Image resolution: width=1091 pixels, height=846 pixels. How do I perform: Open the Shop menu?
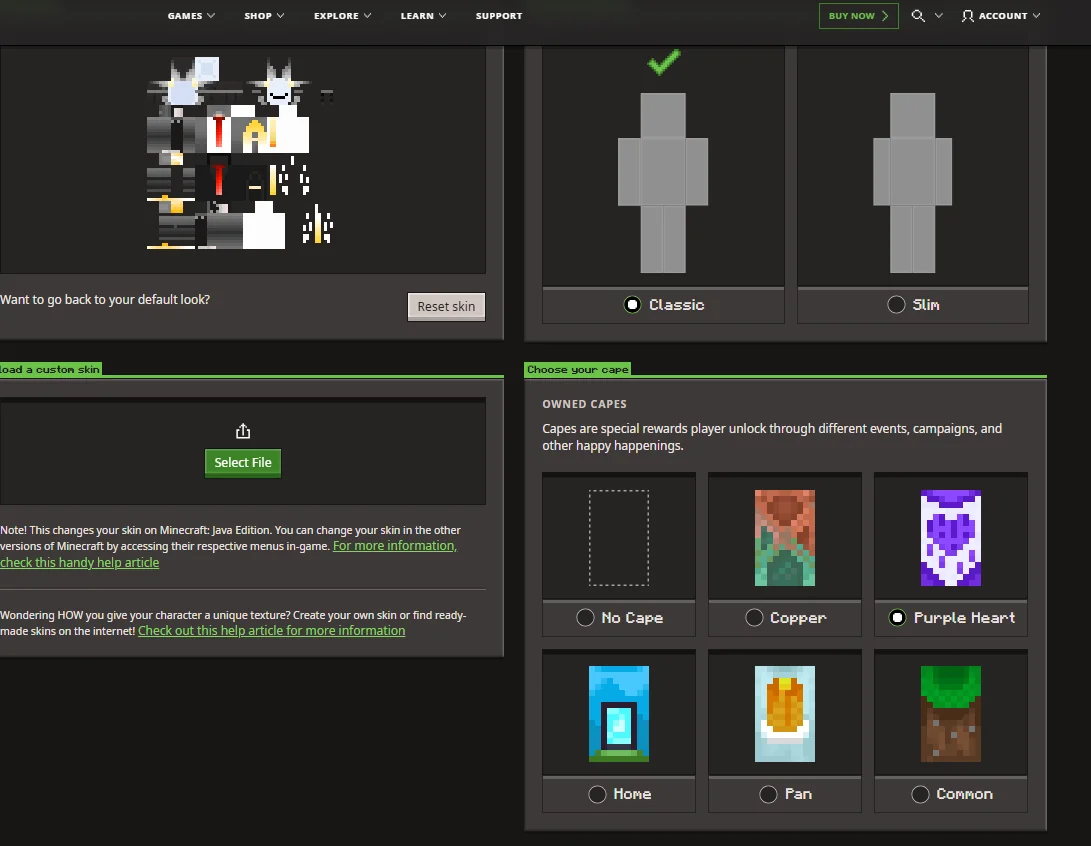(258, 15)
